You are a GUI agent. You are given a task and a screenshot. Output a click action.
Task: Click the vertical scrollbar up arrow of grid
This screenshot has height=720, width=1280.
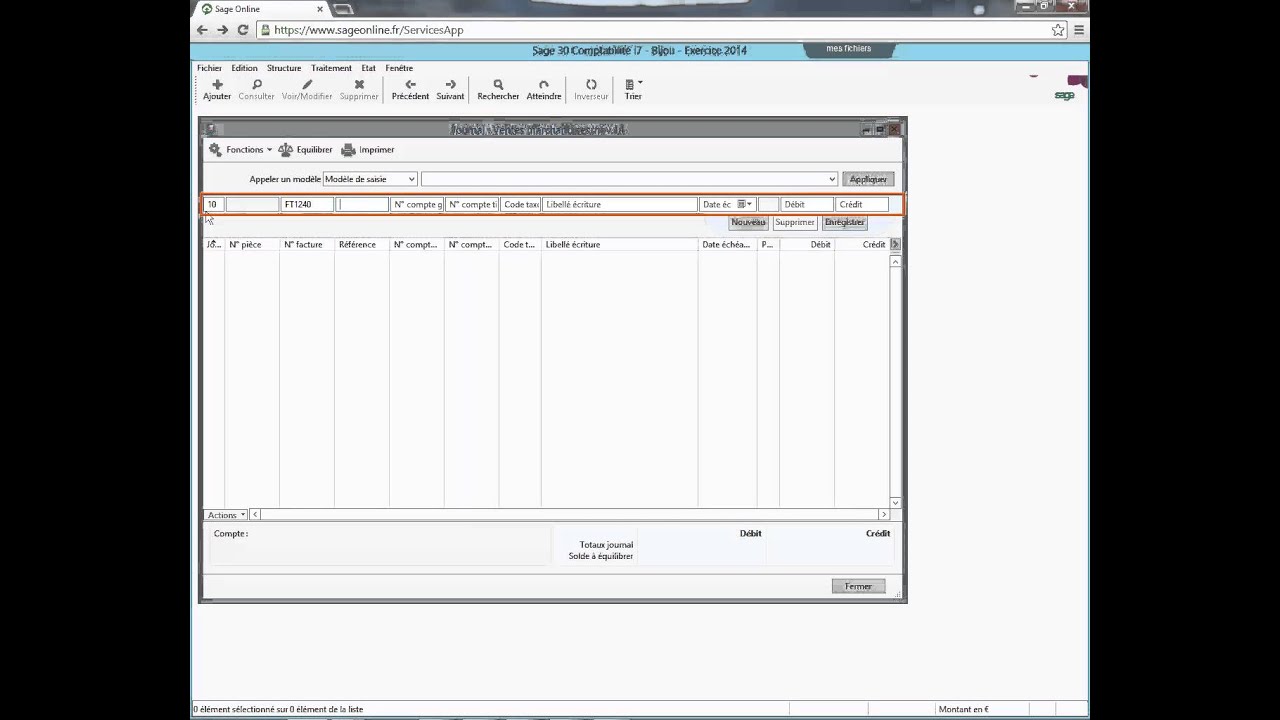[895, 261]
